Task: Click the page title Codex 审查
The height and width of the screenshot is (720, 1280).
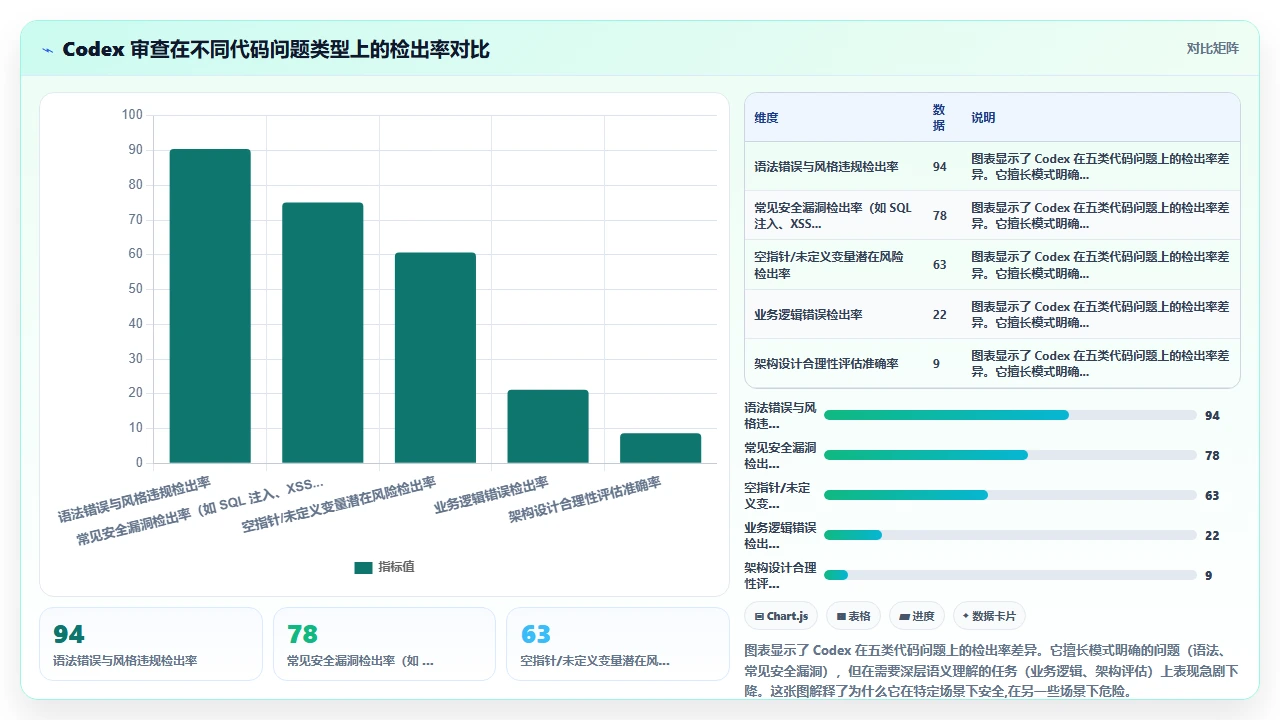Action: 276,49
